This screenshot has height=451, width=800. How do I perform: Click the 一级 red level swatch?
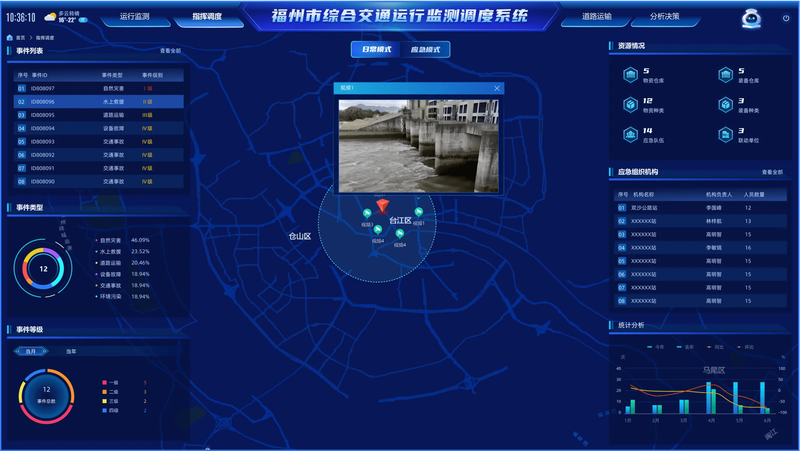[105, 383]
